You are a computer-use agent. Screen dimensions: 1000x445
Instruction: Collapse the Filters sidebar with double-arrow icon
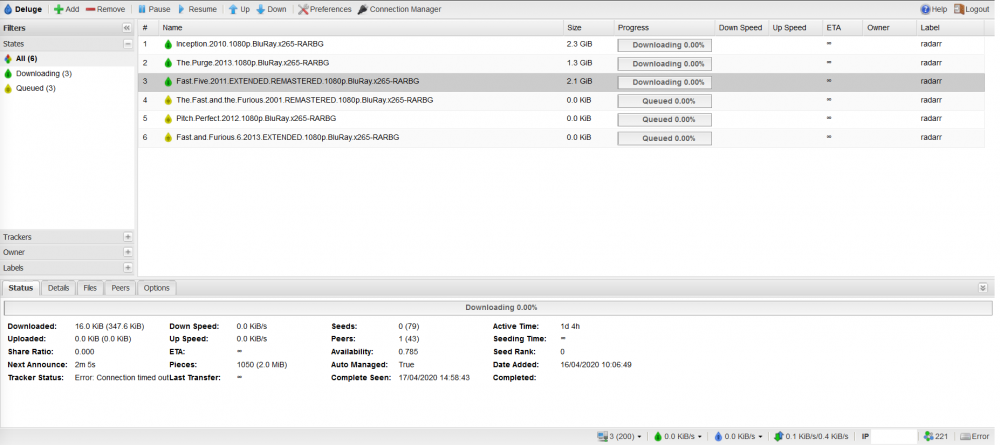(x=126, y=28)
